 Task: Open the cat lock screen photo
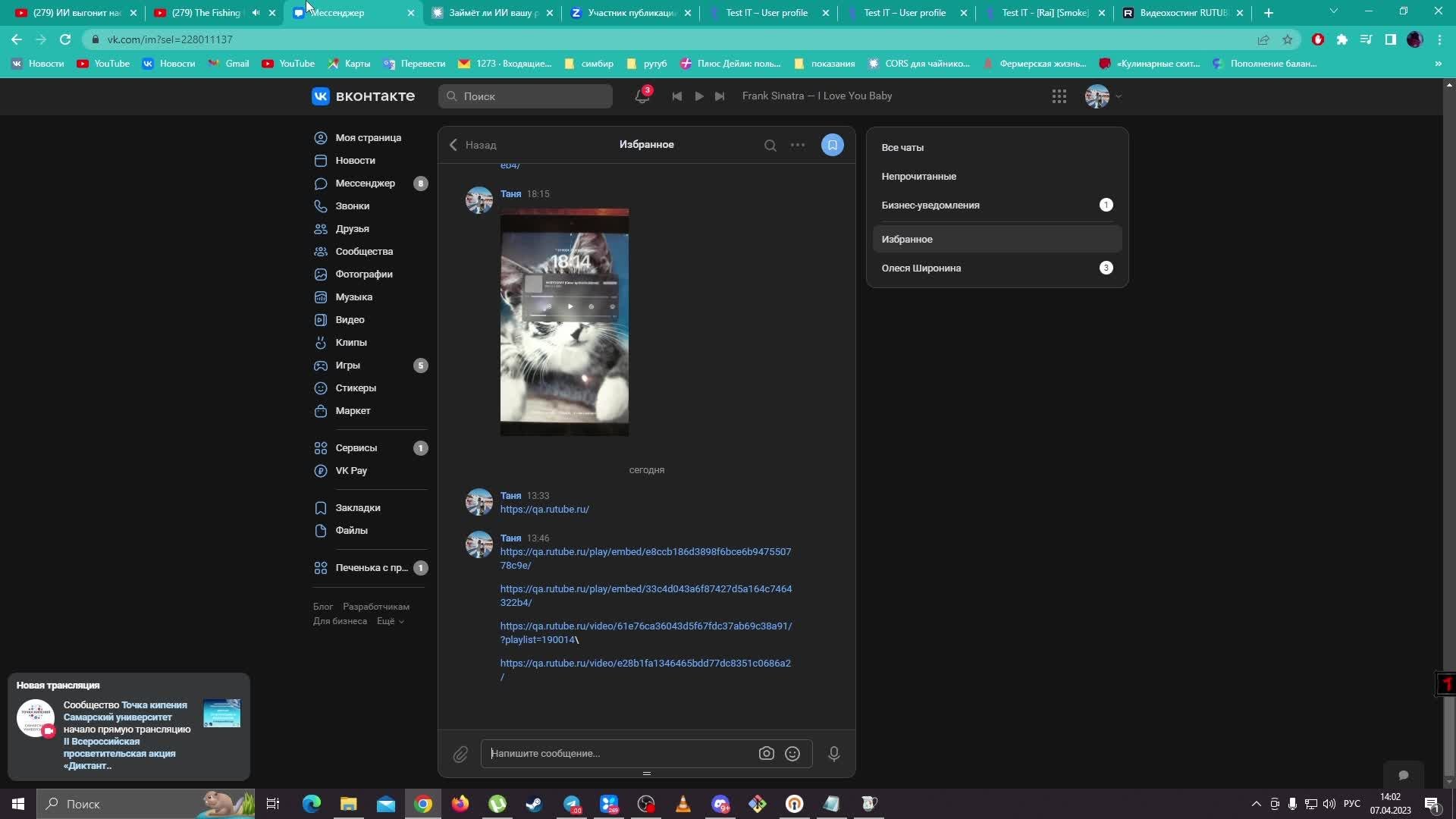tap(564, 322)
